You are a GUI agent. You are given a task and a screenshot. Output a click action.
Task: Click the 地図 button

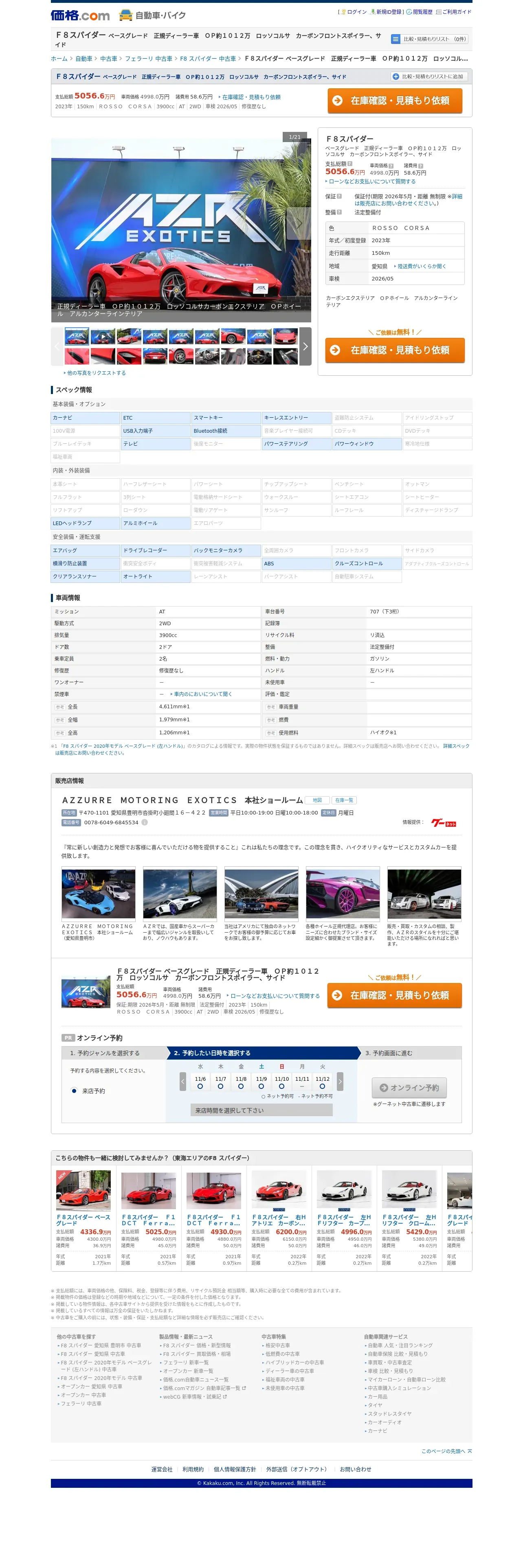pos(317,800)
